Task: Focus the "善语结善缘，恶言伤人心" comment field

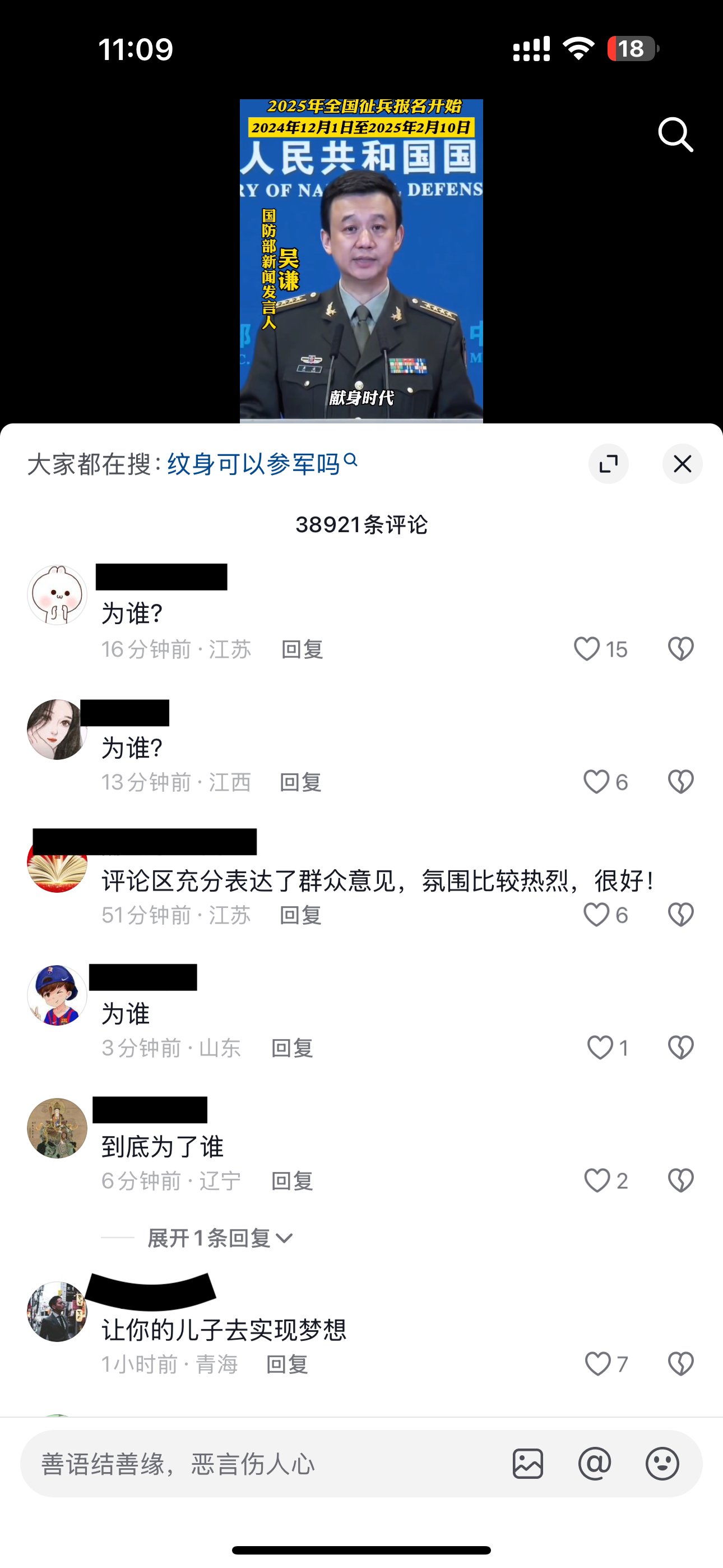Action: tap(262, 1463)
